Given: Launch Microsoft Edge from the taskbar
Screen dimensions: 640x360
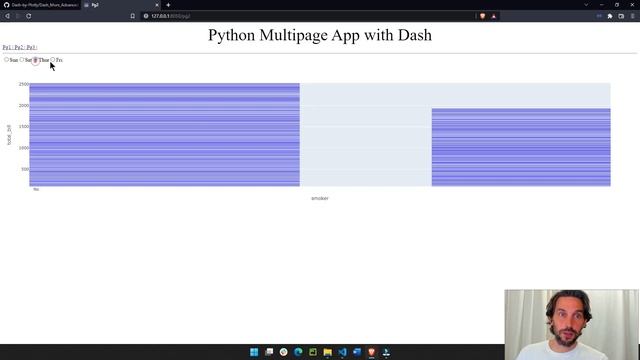Looking at the screenshot, I should [298, 352].
